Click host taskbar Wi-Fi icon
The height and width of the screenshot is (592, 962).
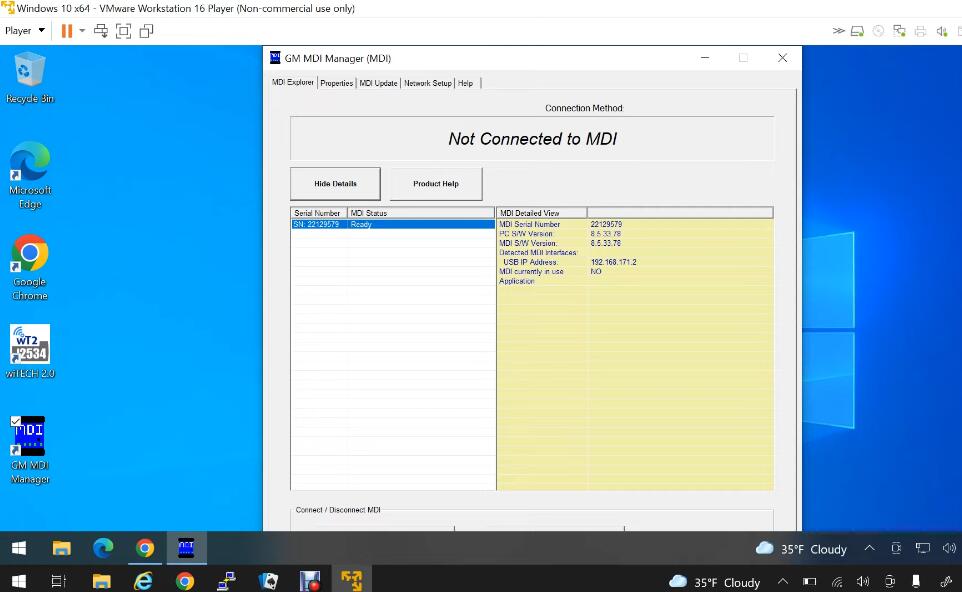point(836,581)
